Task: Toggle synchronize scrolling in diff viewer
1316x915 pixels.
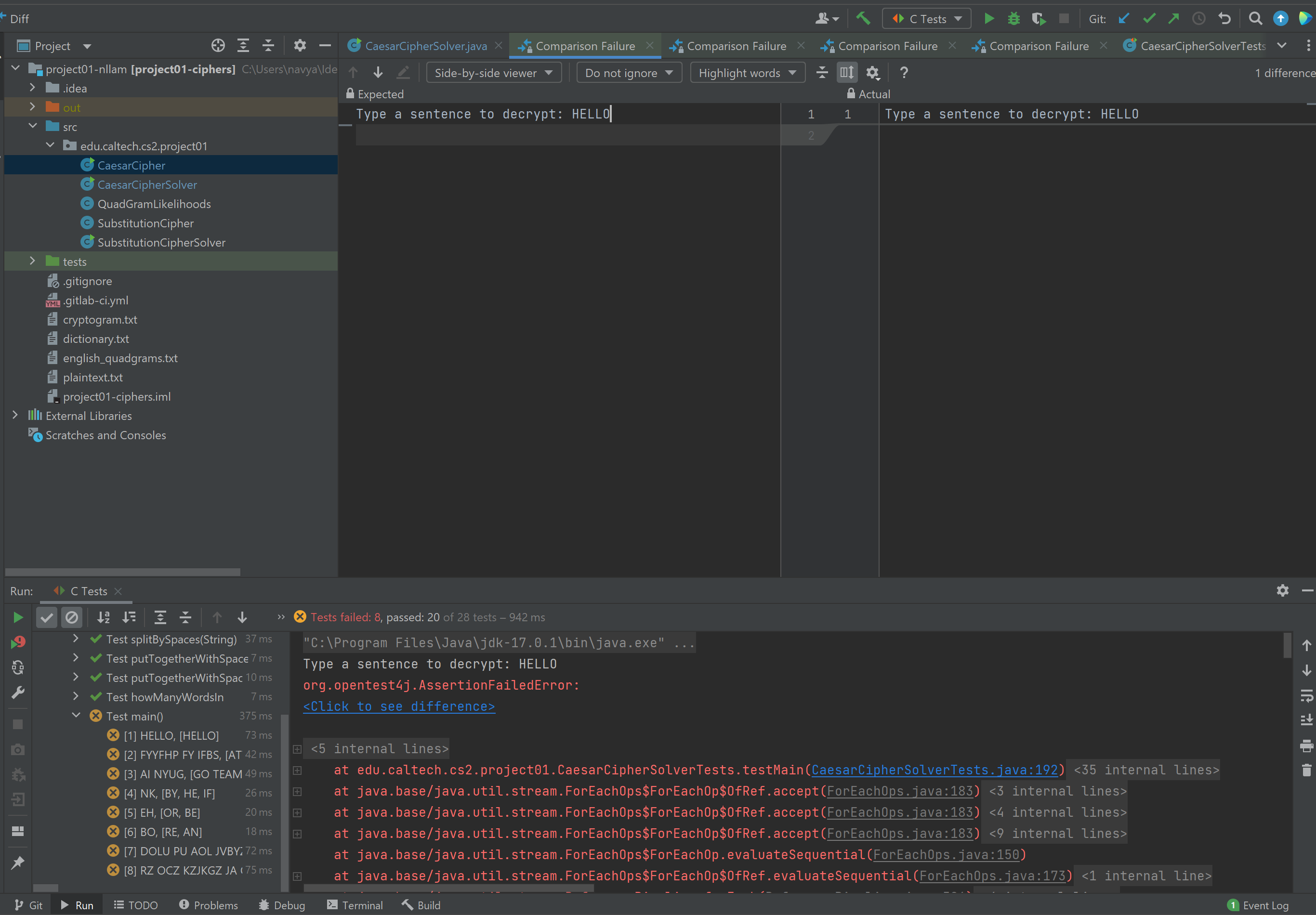Action: pyautogui.click(x=846, y=73)
